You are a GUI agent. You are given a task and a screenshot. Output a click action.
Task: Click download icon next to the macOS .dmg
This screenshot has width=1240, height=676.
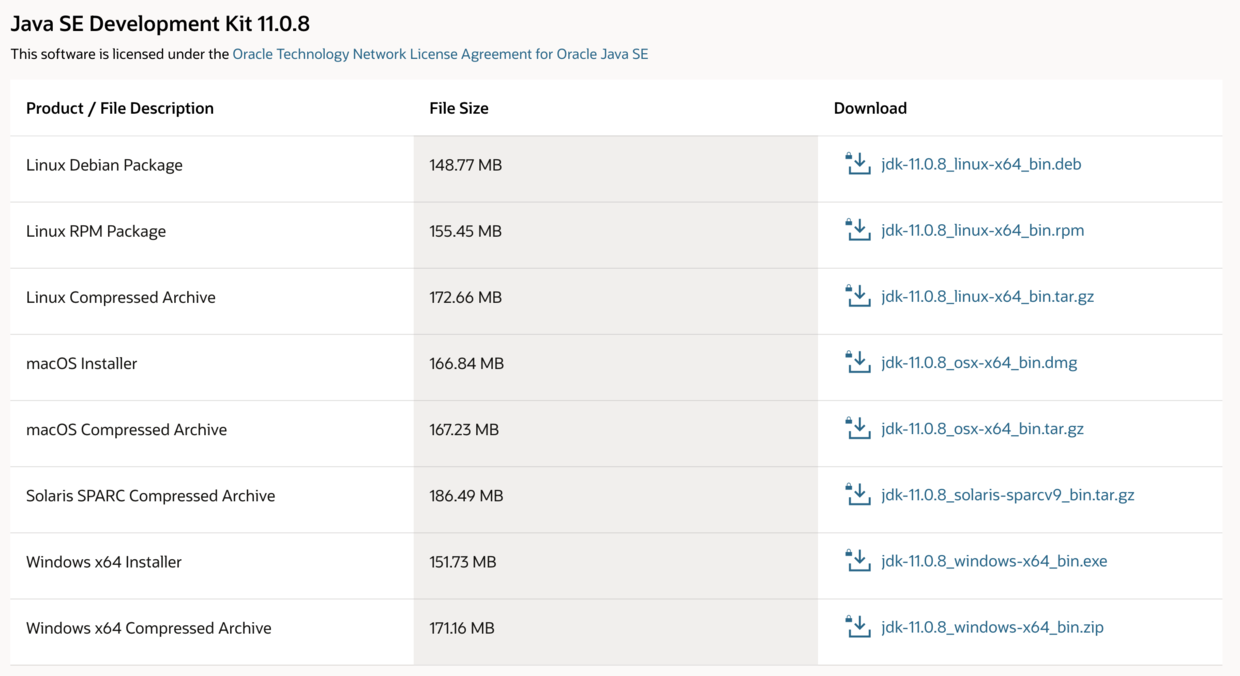tap(858, 362)
